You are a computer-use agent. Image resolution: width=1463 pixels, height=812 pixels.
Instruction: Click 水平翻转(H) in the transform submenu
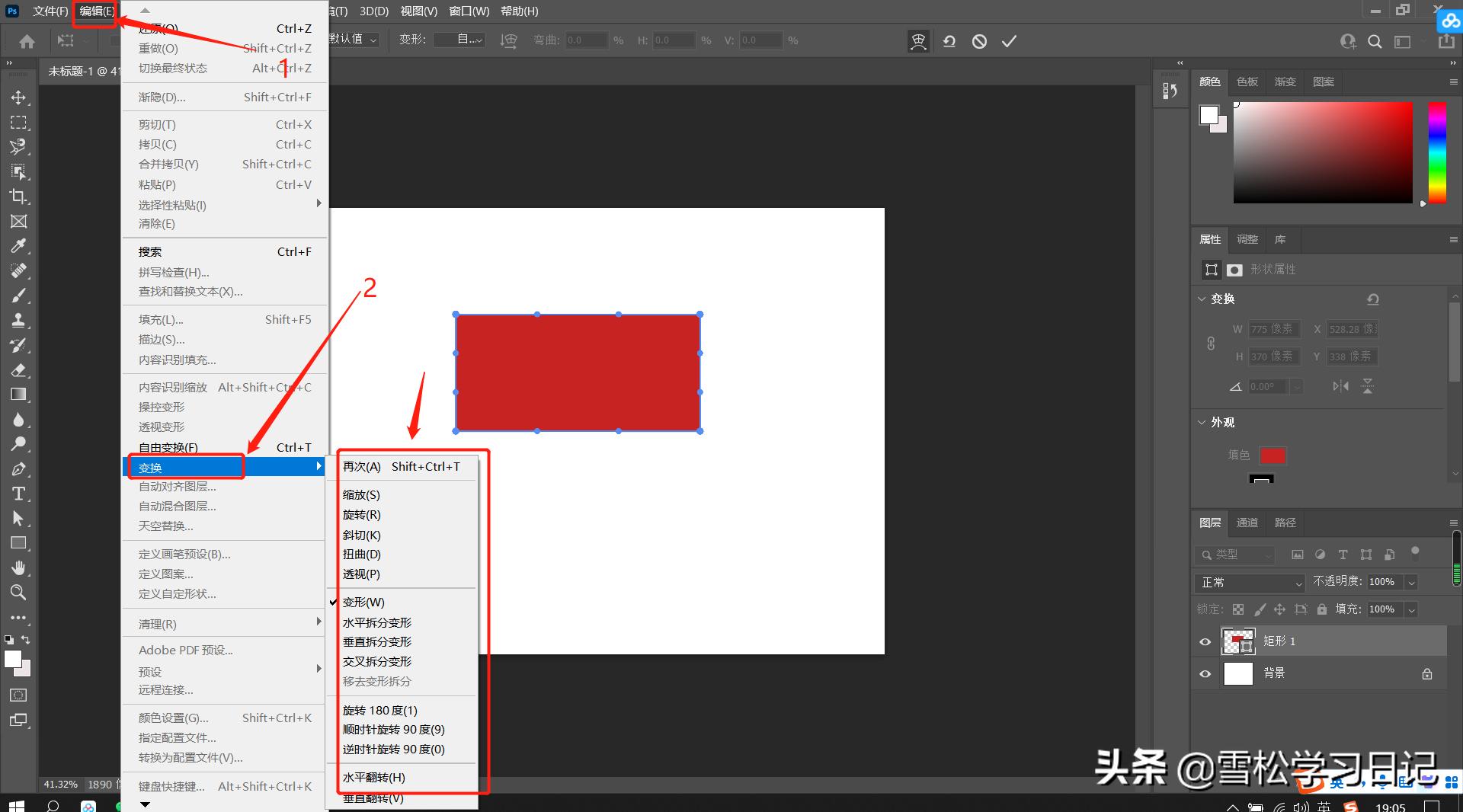point(373,778)
